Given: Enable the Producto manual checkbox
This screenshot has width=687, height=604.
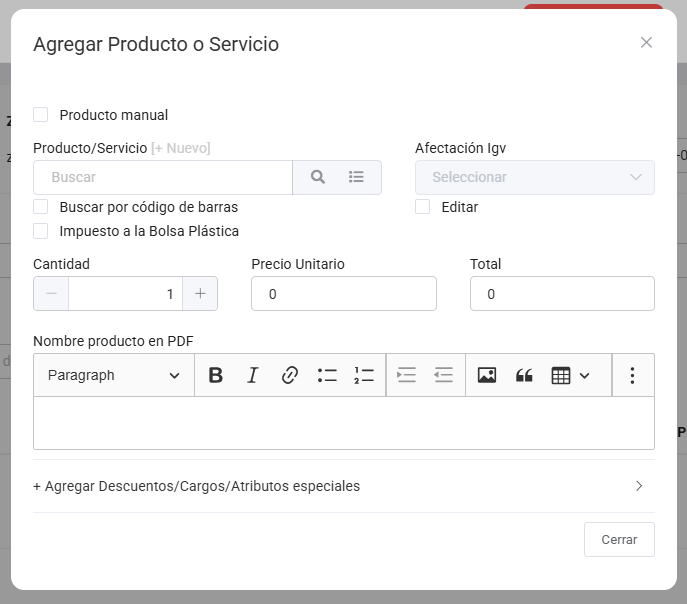Looking at the screenshot, I should [x=41, y=115].
